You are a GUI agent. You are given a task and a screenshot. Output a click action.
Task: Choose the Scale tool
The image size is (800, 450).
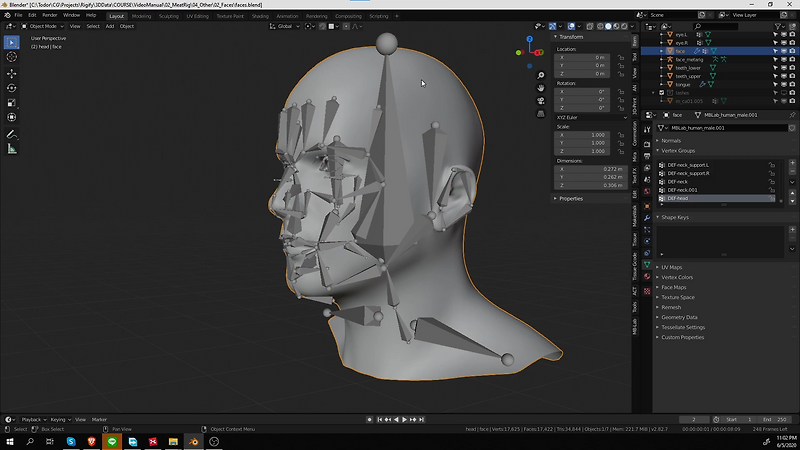click(x=12, y=102)
